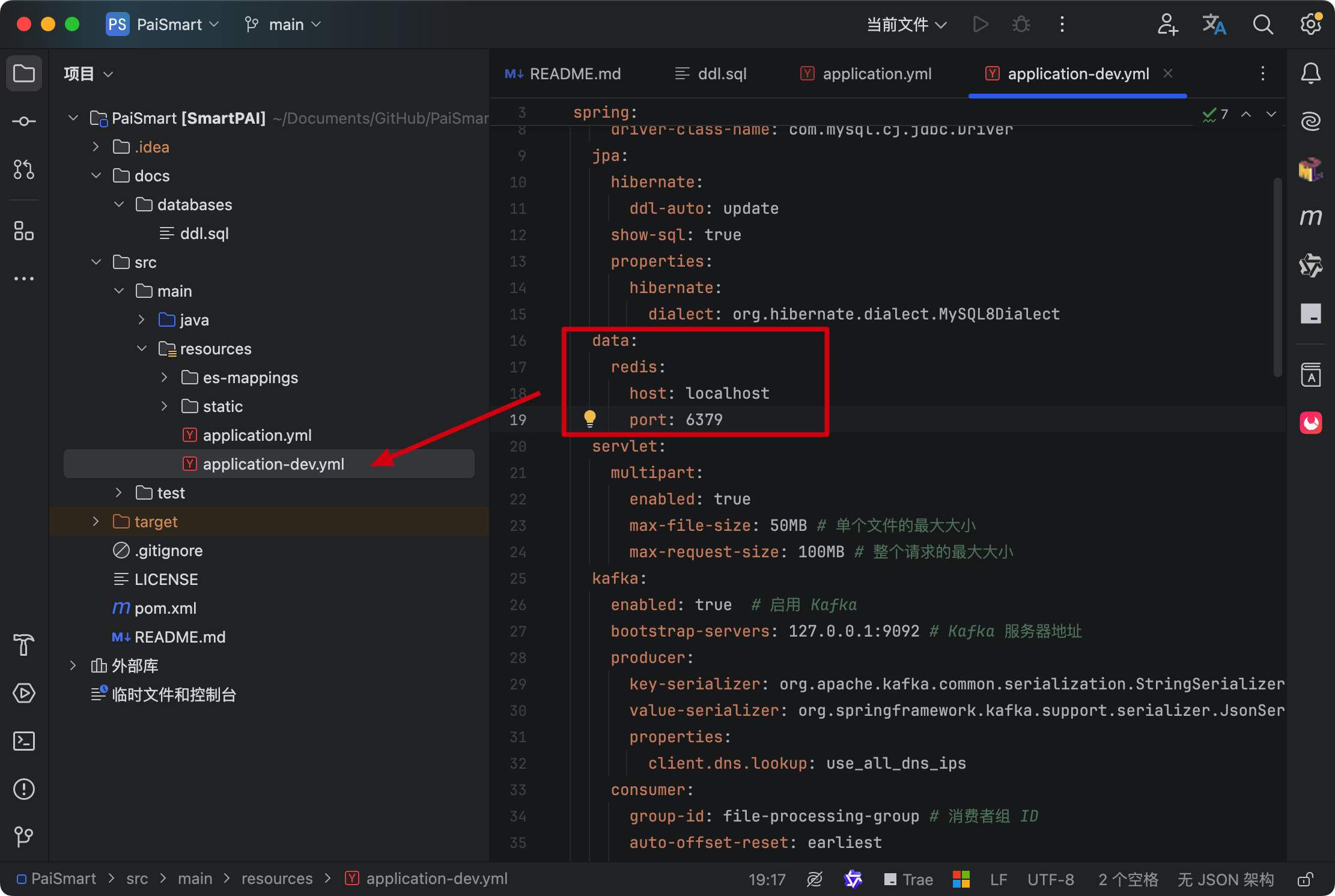Image resolution: width=1335 pixels, height=896 pixels.
Task: Open the Pull Requests tool window
Action: [24, 169]
